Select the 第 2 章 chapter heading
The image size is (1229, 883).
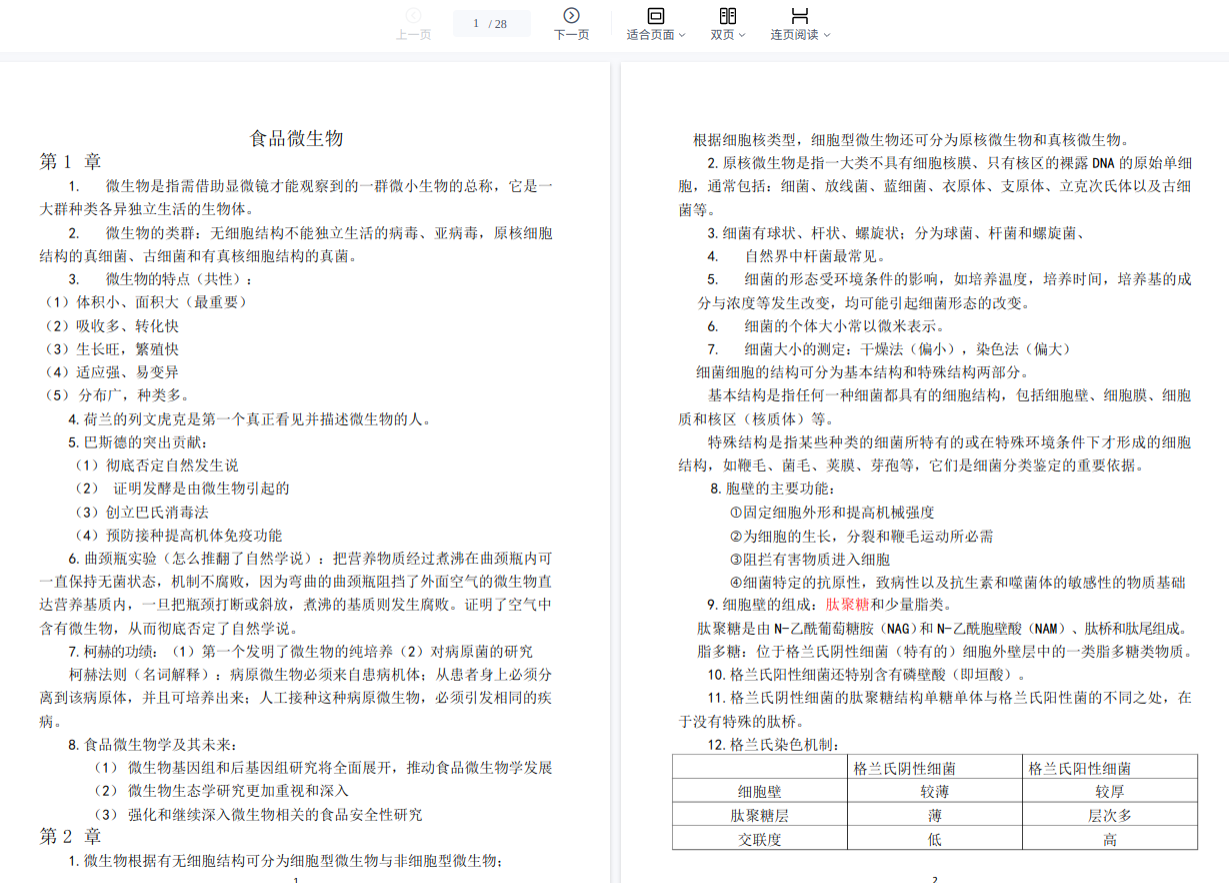(70, 836)
